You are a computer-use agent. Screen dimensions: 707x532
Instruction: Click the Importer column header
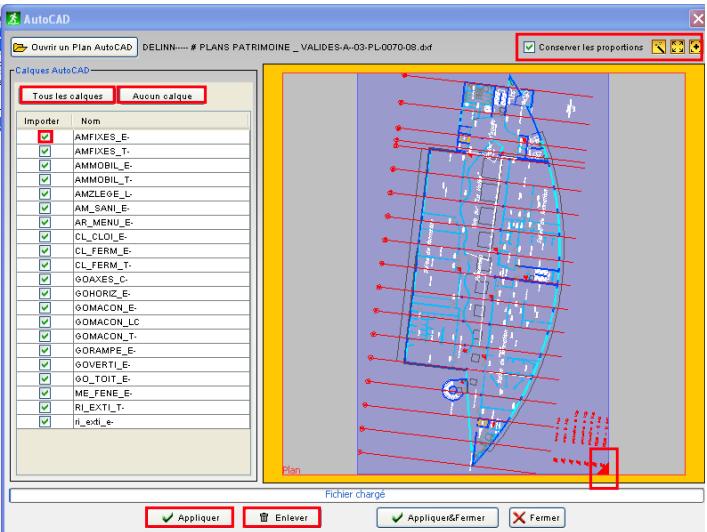tap(44, 121)
